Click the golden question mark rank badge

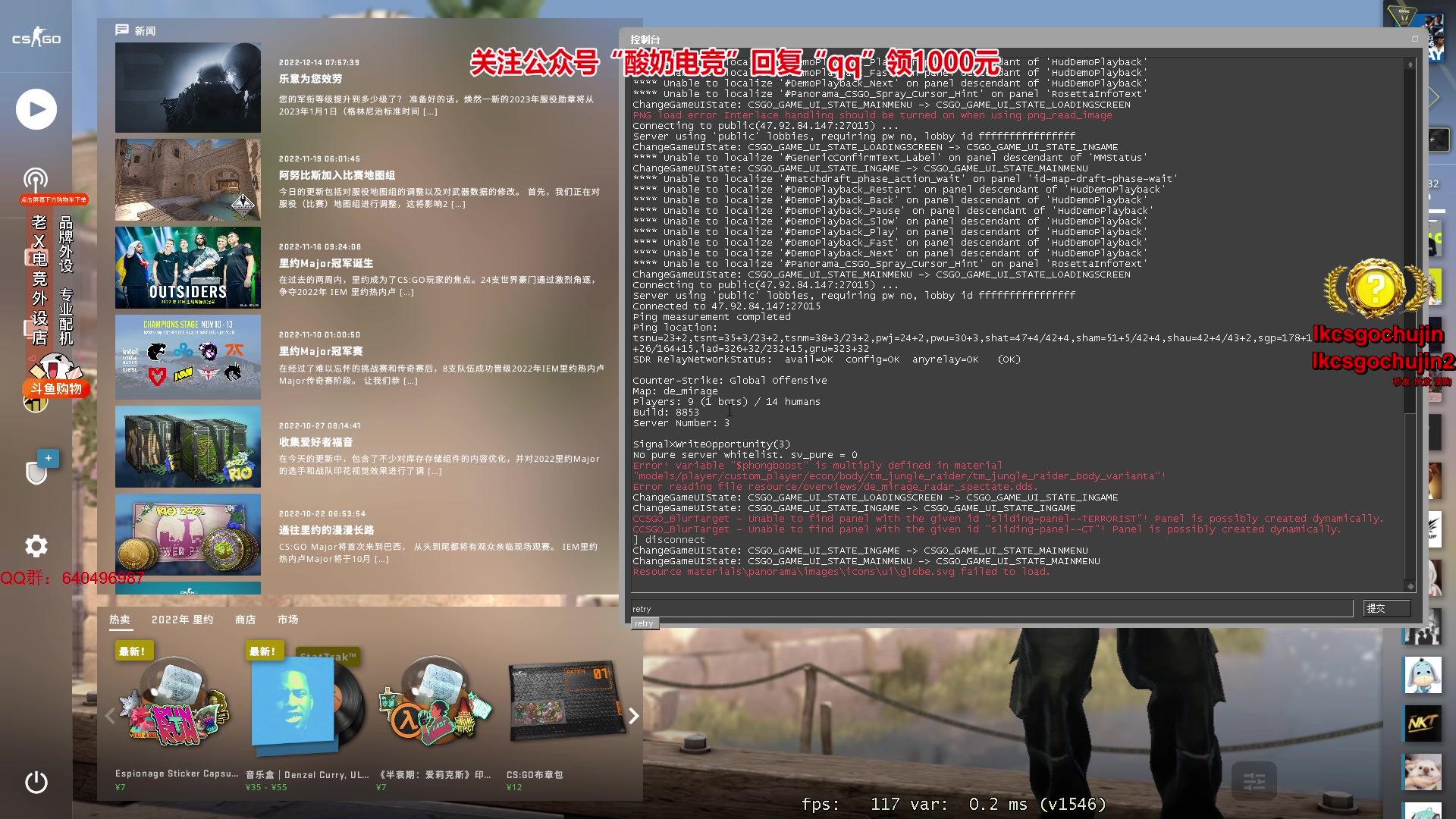click(1376, 289)
